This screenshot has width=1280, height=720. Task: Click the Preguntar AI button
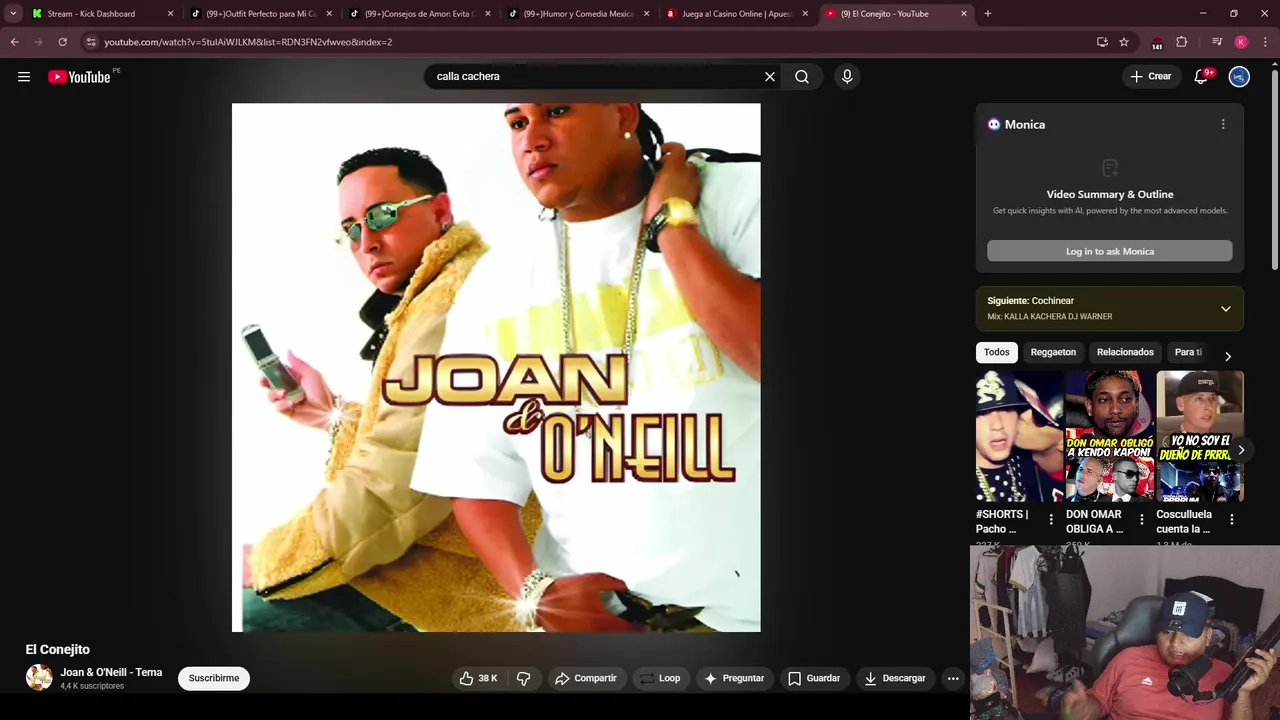[x=734, y=679]
